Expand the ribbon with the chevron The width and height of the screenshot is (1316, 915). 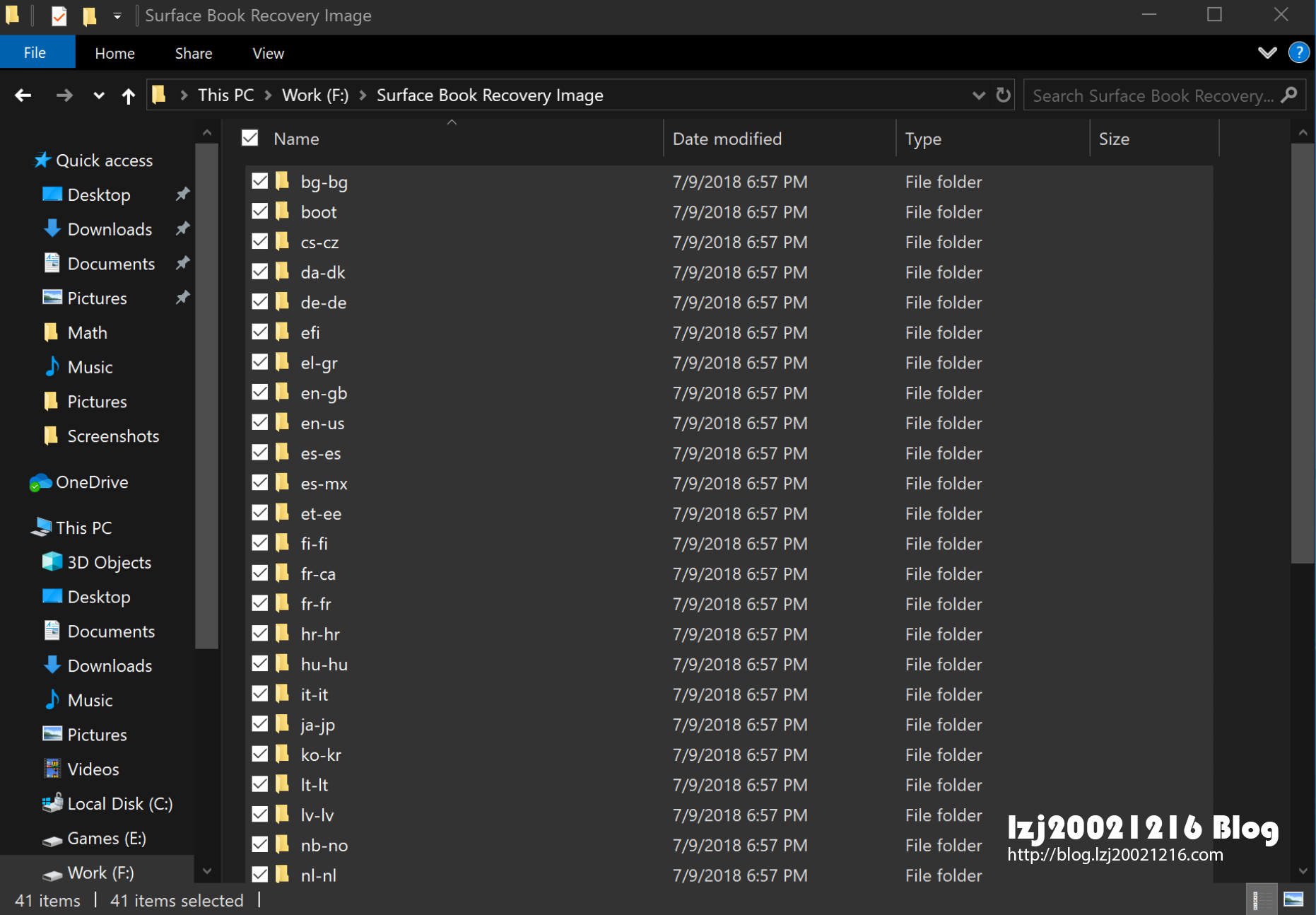click(1267, 52)
